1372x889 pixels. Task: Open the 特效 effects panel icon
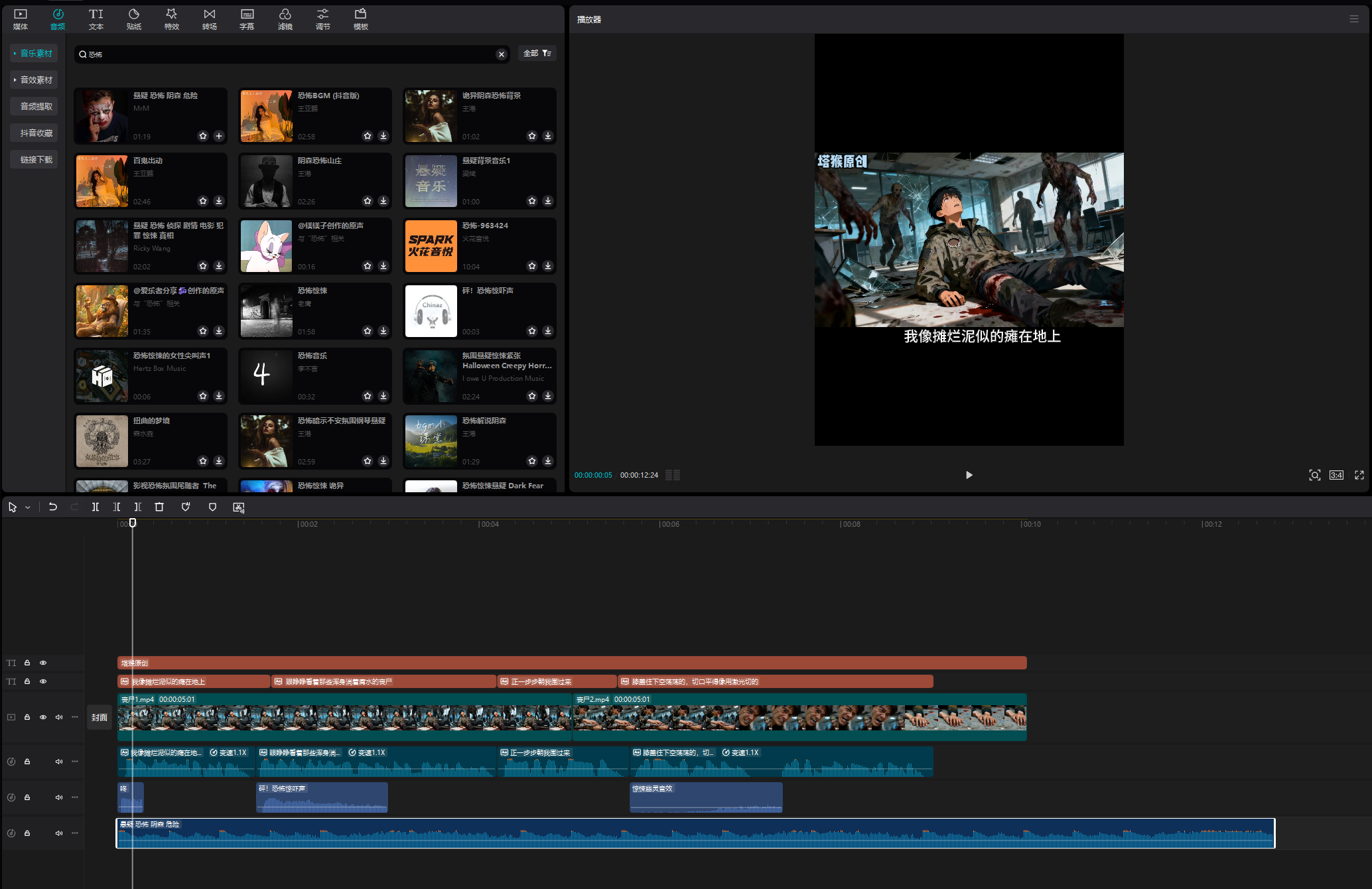tap(172, 19)
